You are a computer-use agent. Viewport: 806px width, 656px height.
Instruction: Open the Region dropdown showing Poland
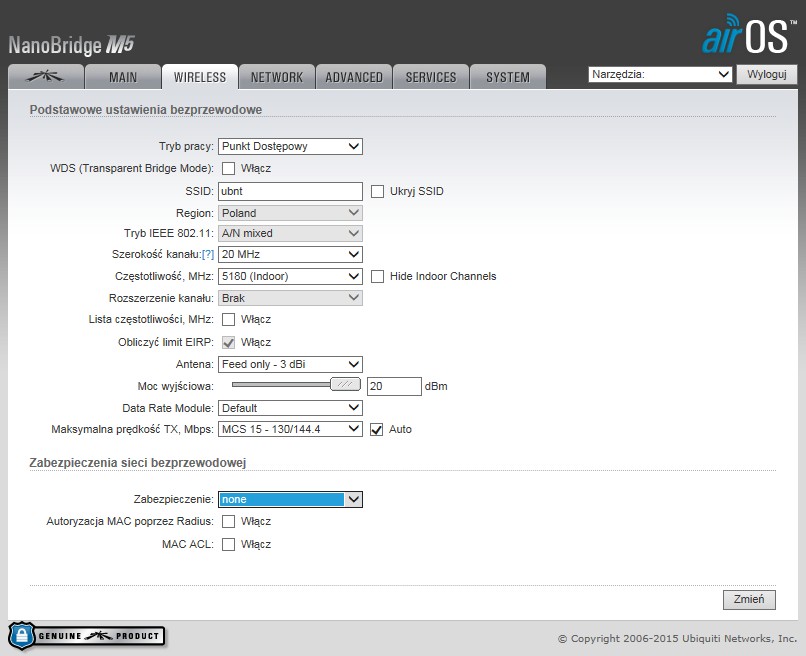pos(290,213)
